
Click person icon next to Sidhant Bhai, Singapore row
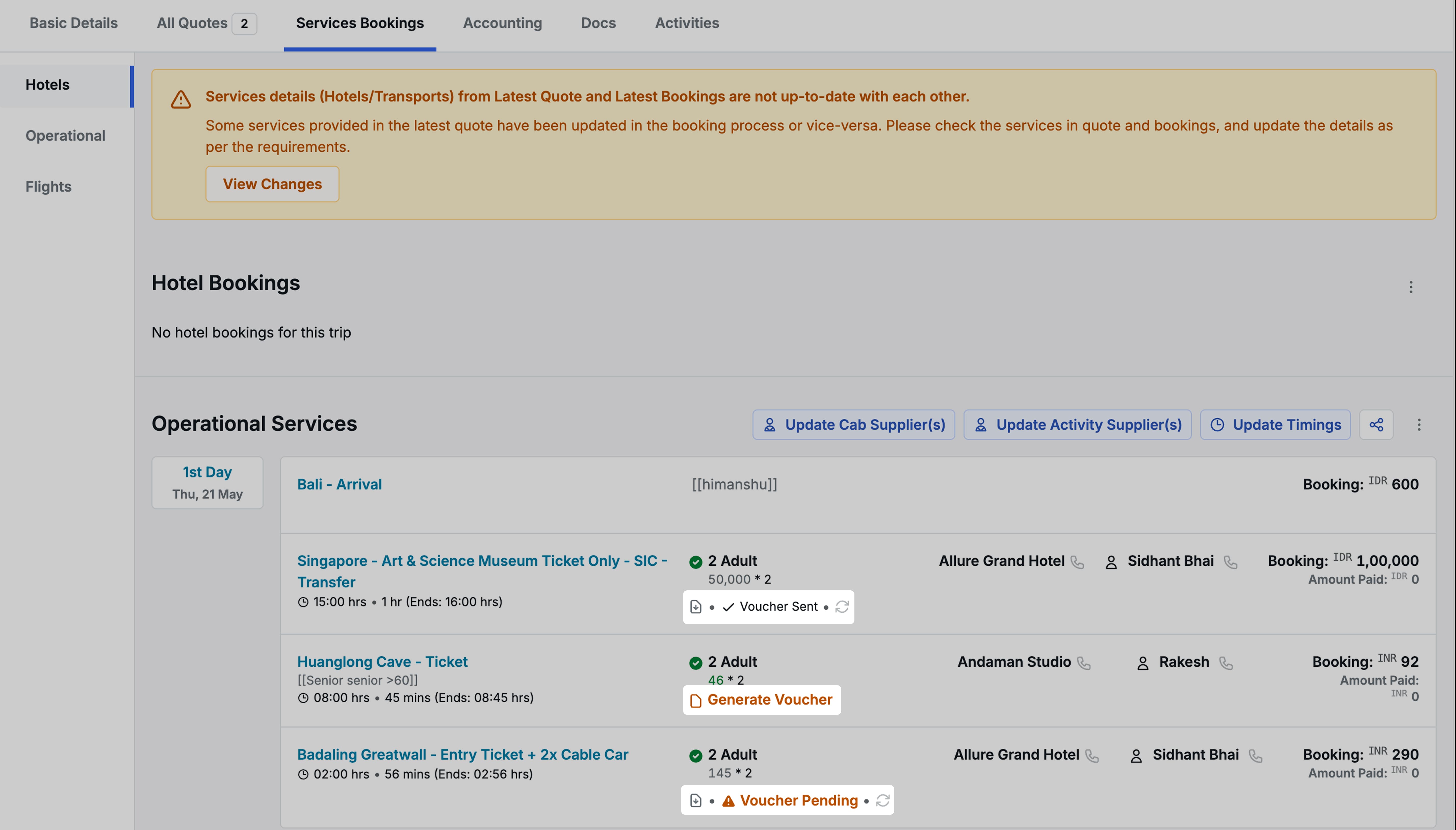pyautogui.click(x=1111, y=562)
